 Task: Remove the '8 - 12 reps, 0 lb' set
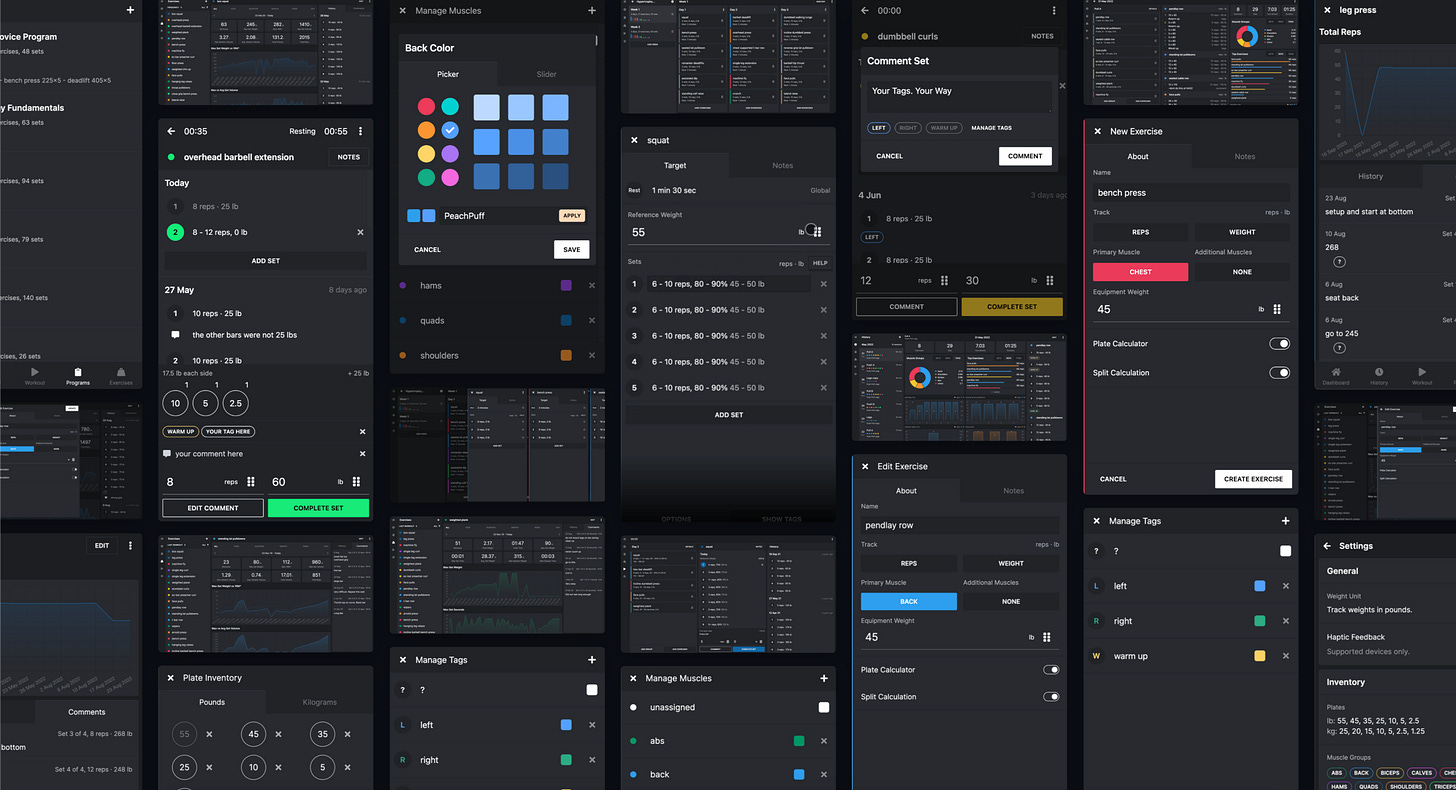tap(361, 232)
